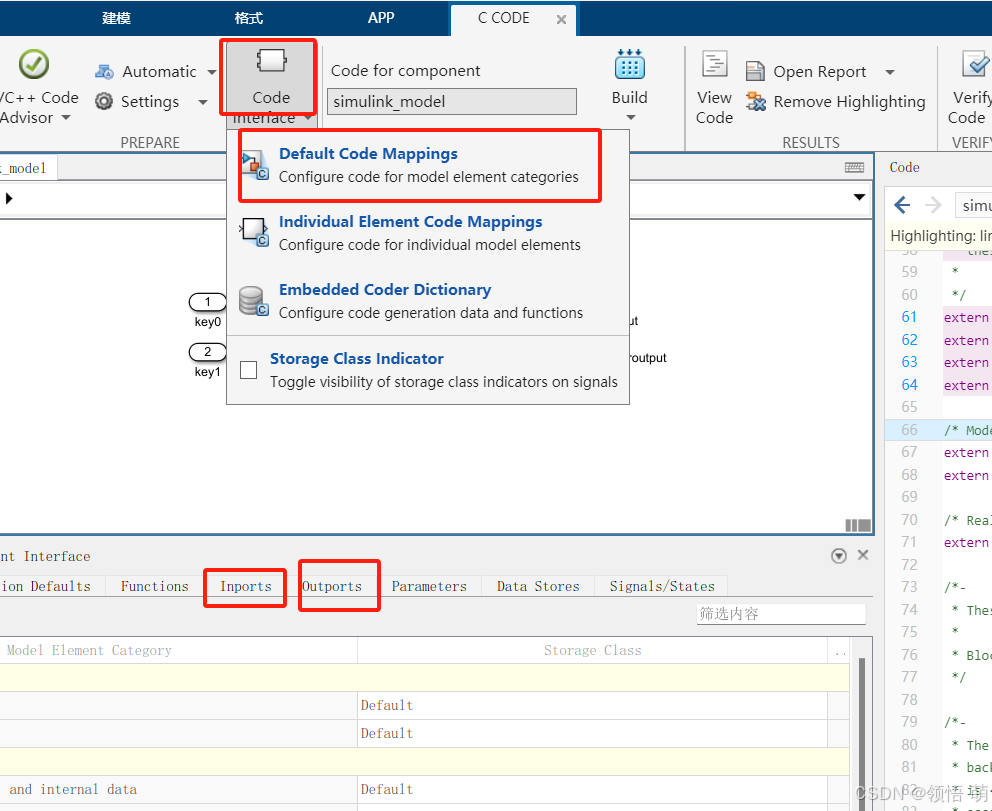
Task: Expand the Settings dropdown arrow
Action: tap(202, 102)
